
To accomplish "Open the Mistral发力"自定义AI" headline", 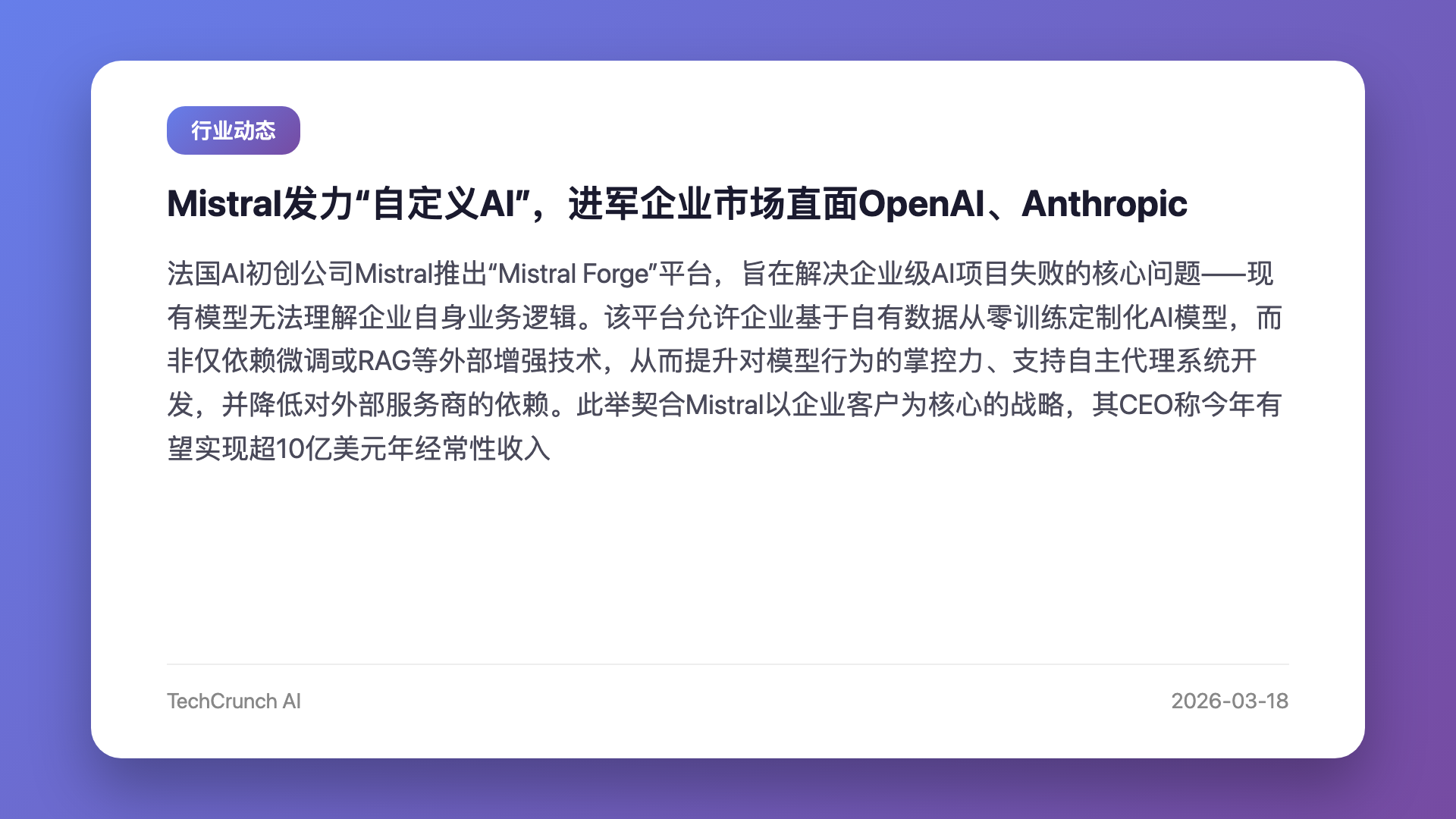I will click(x=677, y=203).
